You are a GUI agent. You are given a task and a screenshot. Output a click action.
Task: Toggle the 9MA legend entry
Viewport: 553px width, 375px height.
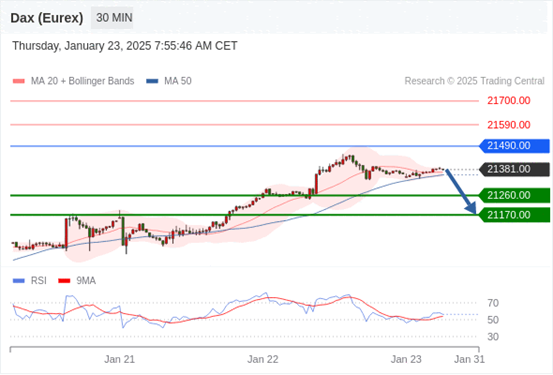coord(77,281)
